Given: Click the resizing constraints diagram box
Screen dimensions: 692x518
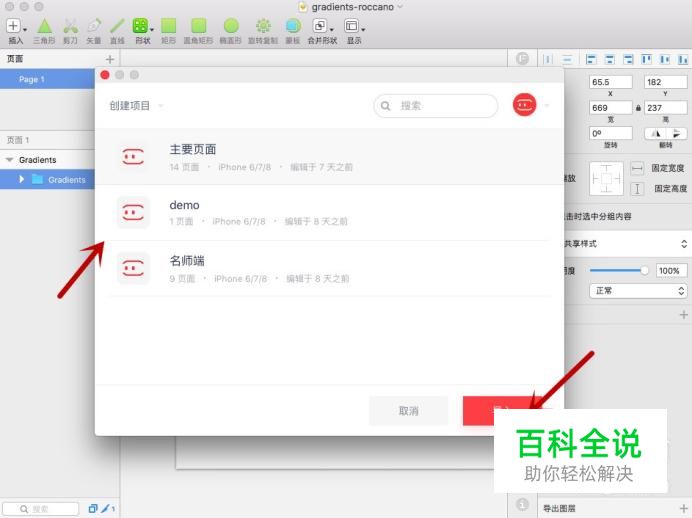Looking at the screenshot, I should click(606, 179).
